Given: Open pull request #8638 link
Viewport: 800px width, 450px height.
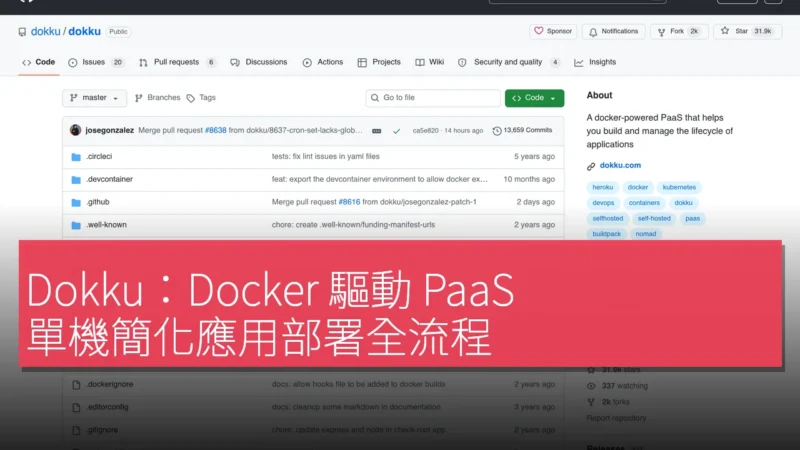Looking at the screenshot, I should point(215,131).
